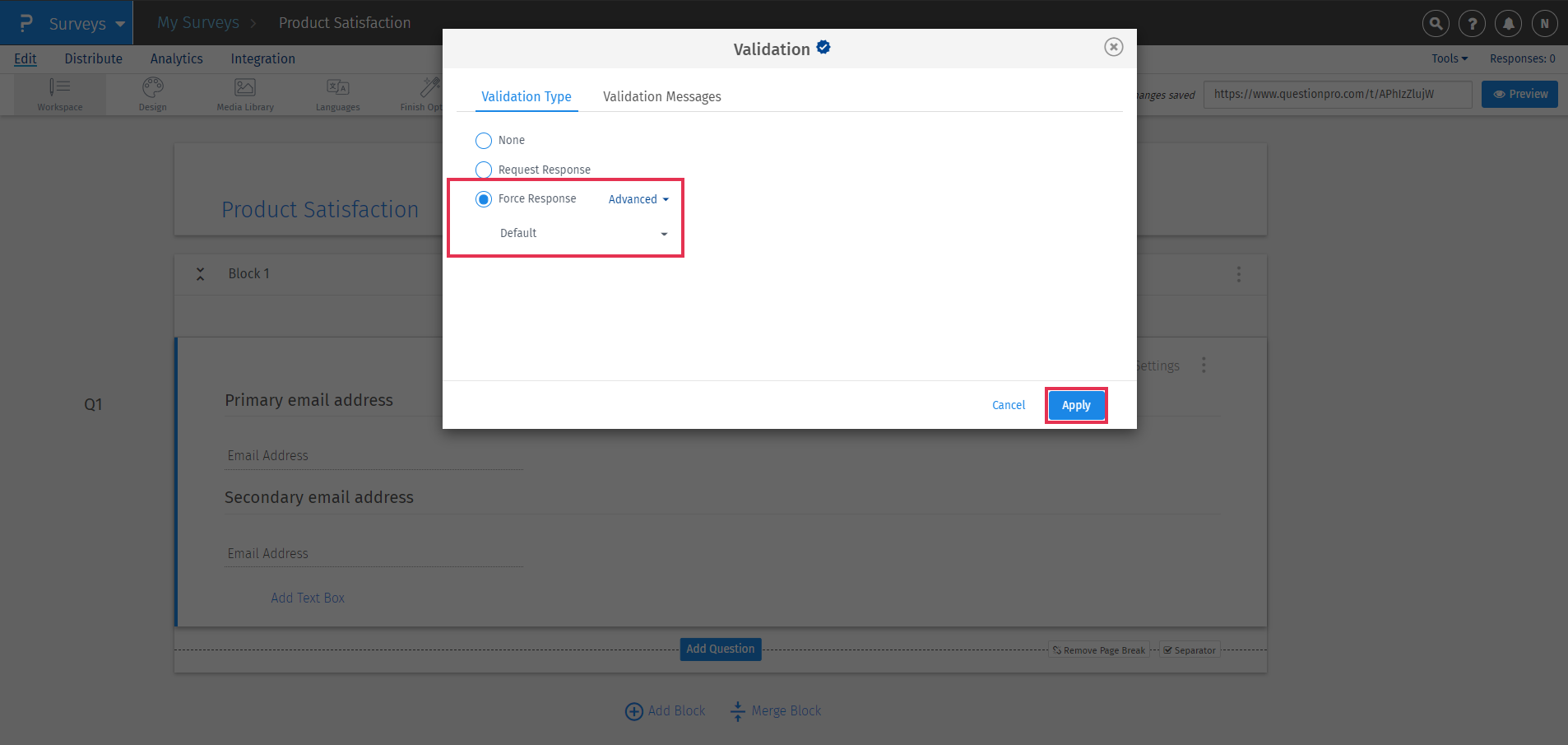The image size is (1568, 745).
Task: Select the None validation option
Action: tap(484, 140)
